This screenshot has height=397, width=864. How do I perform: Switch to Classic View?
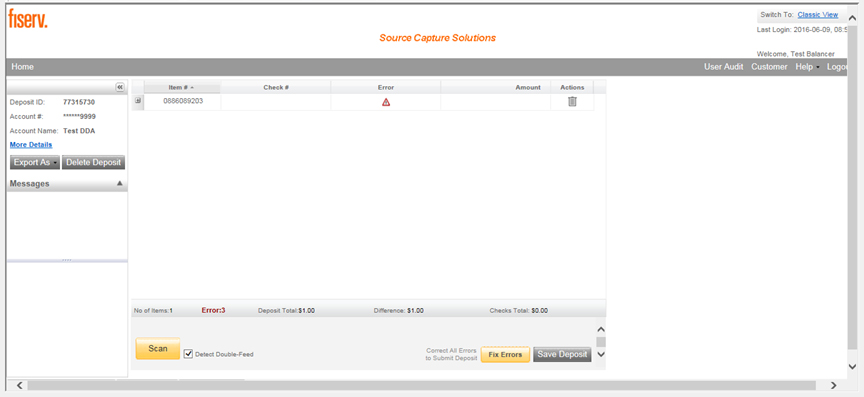(818, 15)
